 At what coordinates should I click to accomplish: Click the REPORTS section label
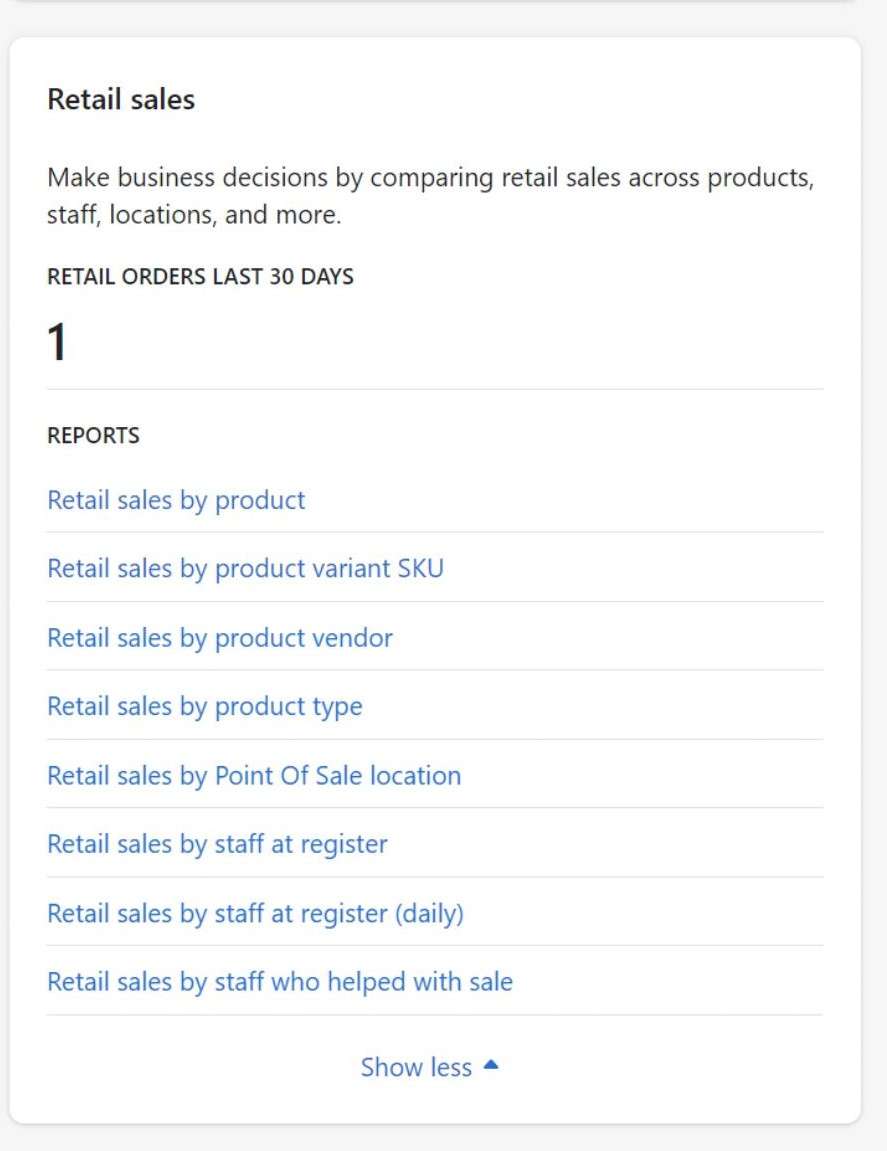(x=93, y=435)
